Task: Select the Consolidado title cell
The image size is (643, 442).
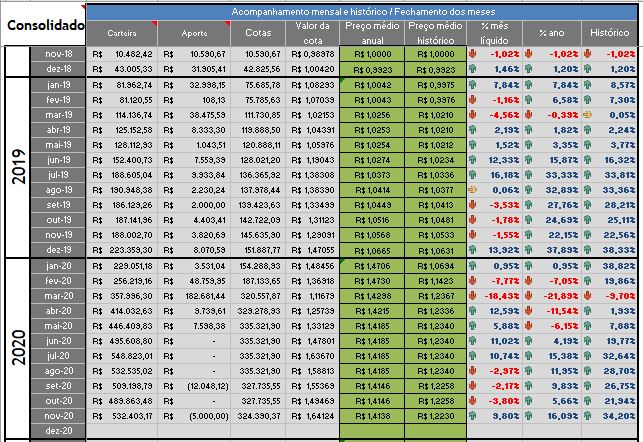Action: (43, 25)
